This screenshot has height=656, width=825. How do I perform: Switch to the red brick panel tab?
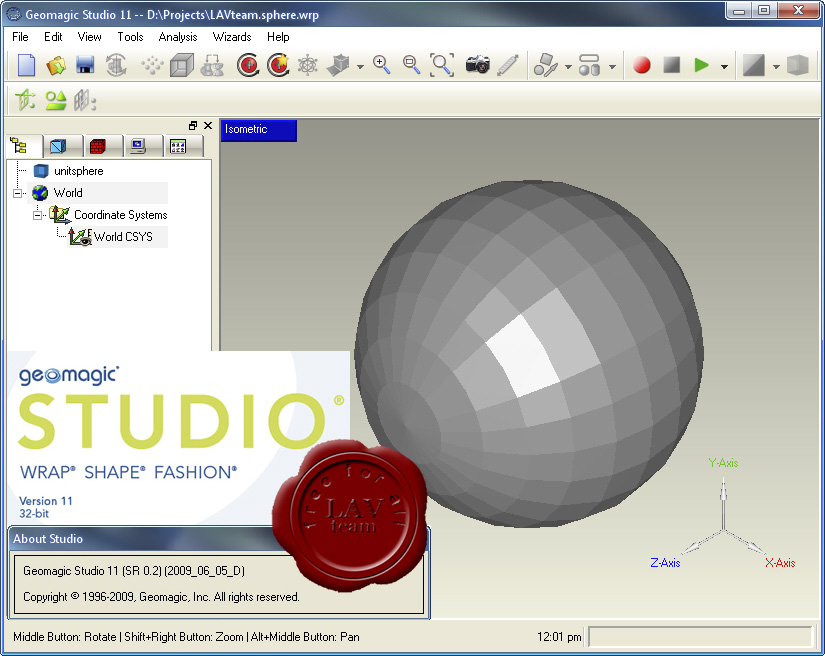[98, 146]
